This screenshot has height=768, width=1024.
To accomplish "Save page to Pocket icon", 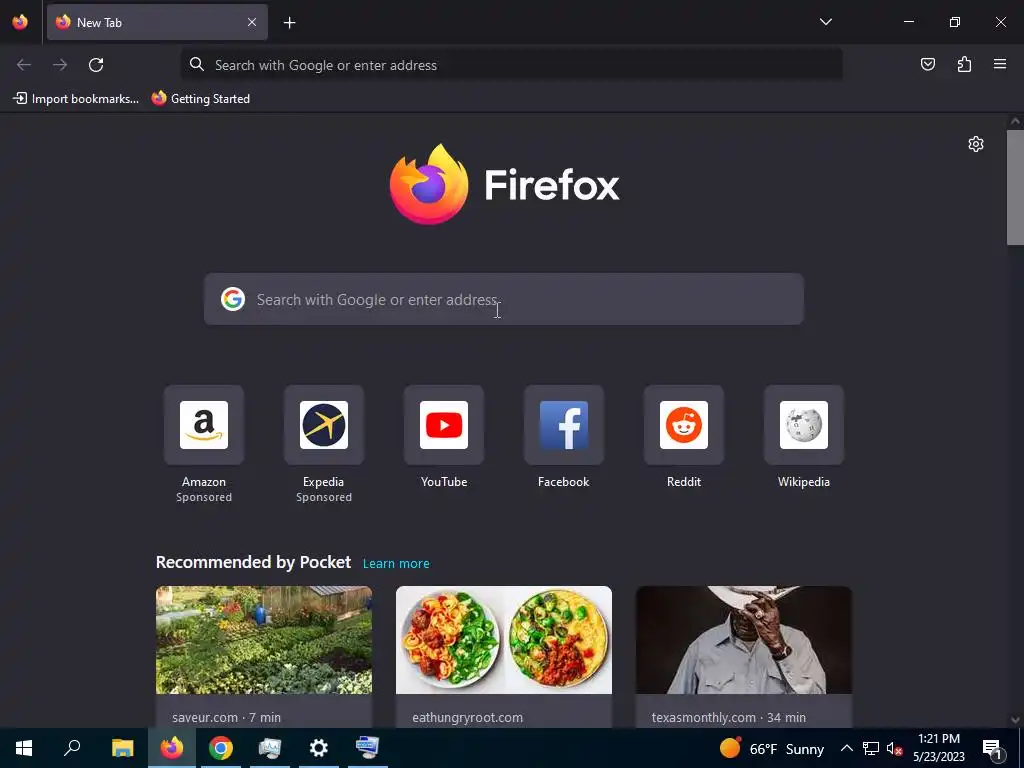I will pyautogui.click(x=927, y=64).
